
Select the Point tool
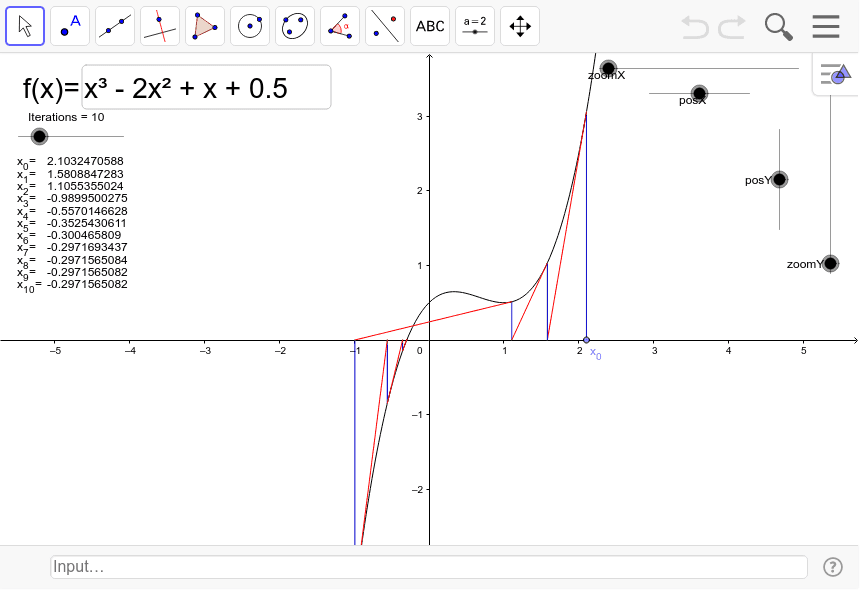pos(70,26)
